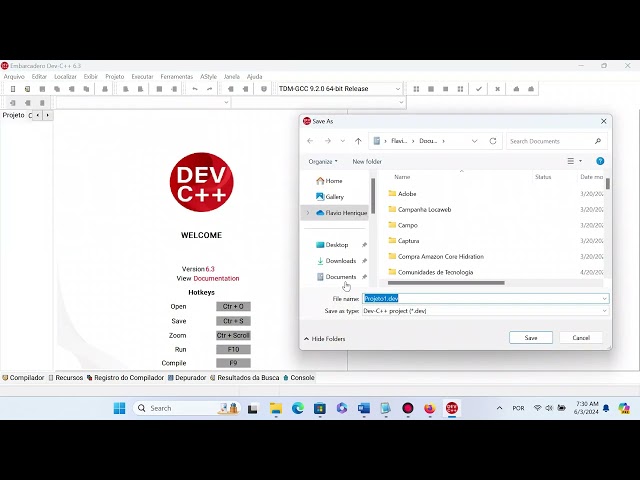Screen dimensions: 640x480
Task: Expand the address bar path dropdown
Action: tap(474, 141)
